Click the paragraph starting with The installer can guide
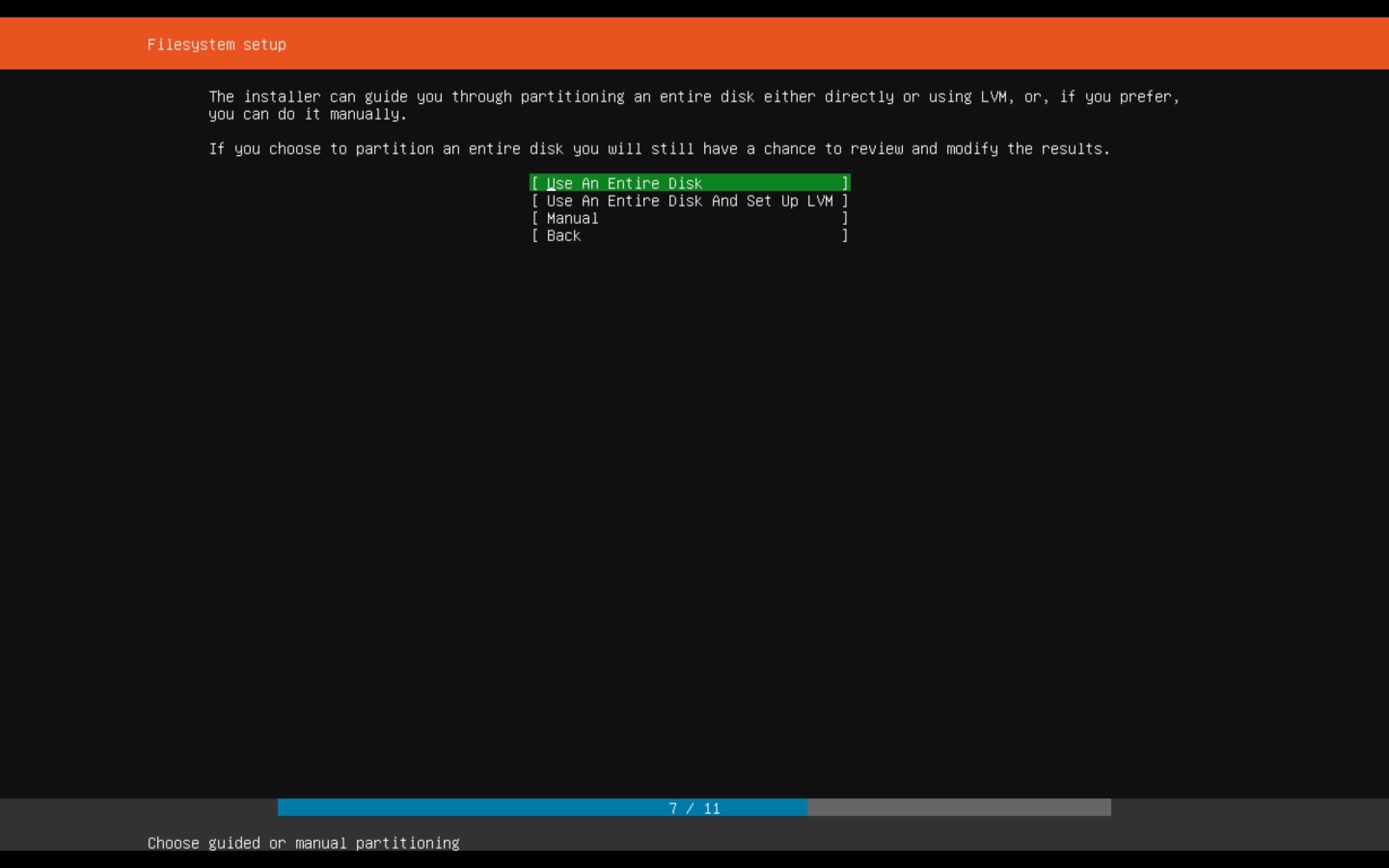Viewport: 1389px width, 868px height. click(694, 105)
